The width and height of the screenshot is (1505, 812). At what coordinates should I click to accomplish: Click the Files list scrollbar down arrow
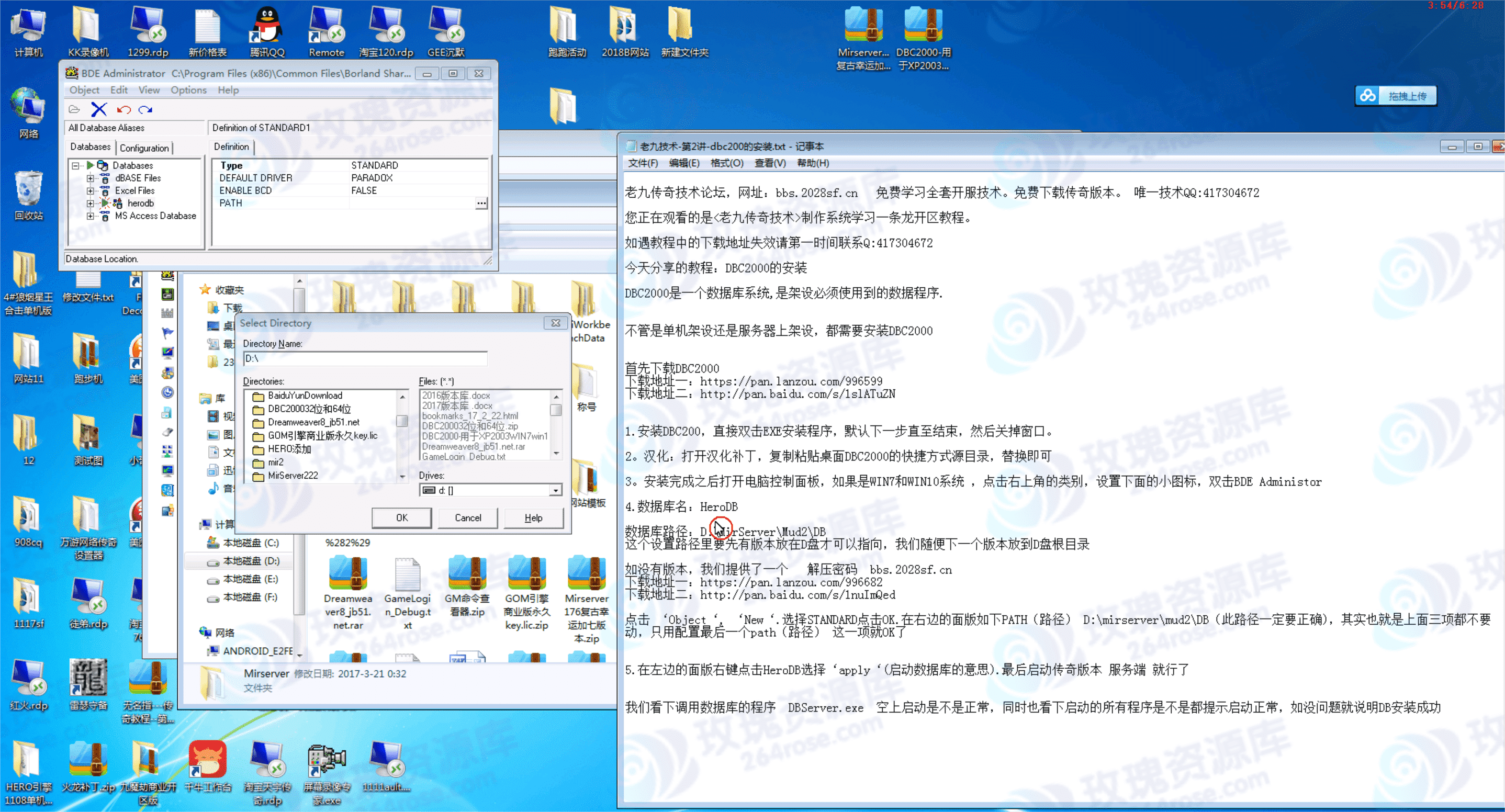click(x=556, y=453)
